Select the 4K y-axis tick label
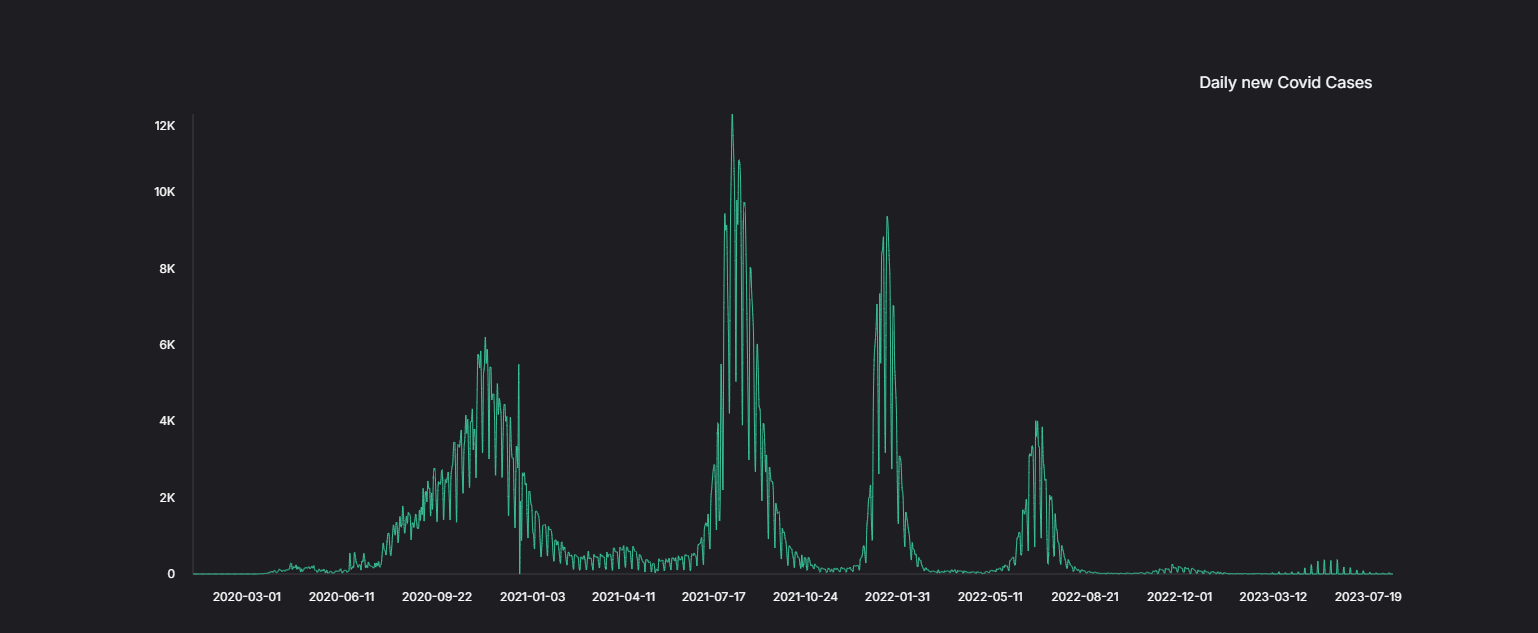 click(167, 421)
